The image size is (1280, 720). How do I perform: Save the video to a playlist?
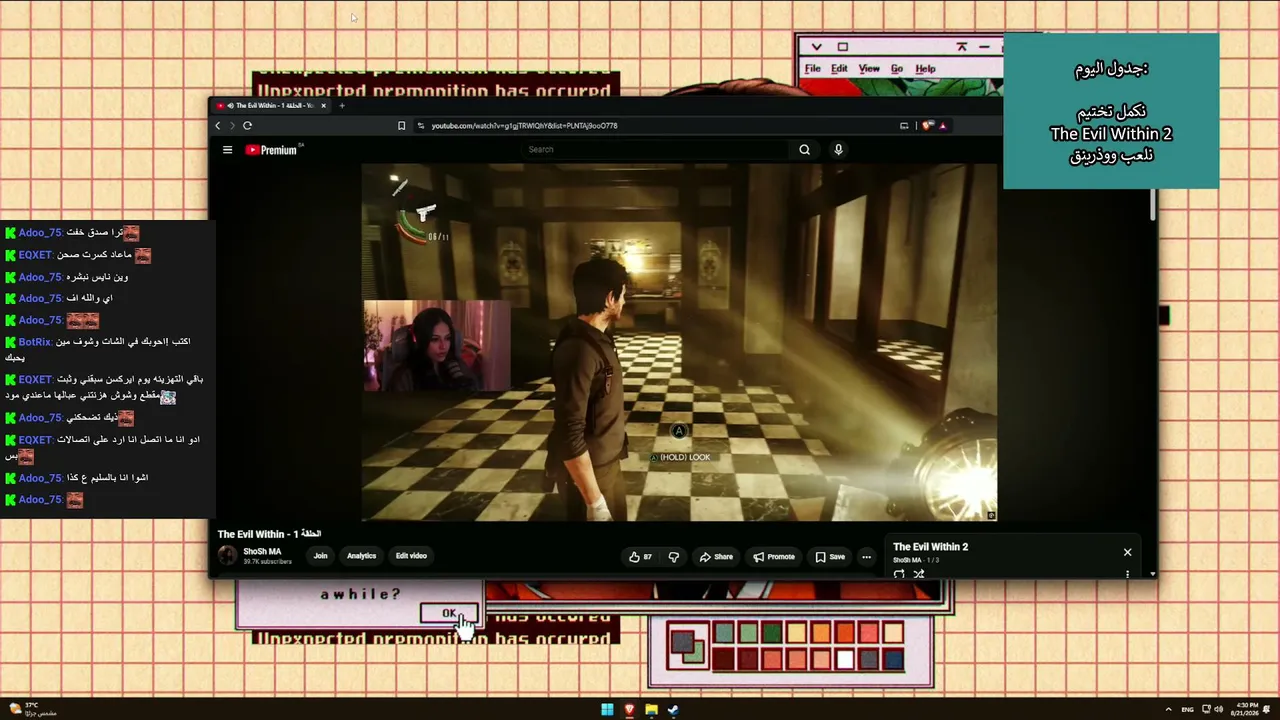(830, 557)
